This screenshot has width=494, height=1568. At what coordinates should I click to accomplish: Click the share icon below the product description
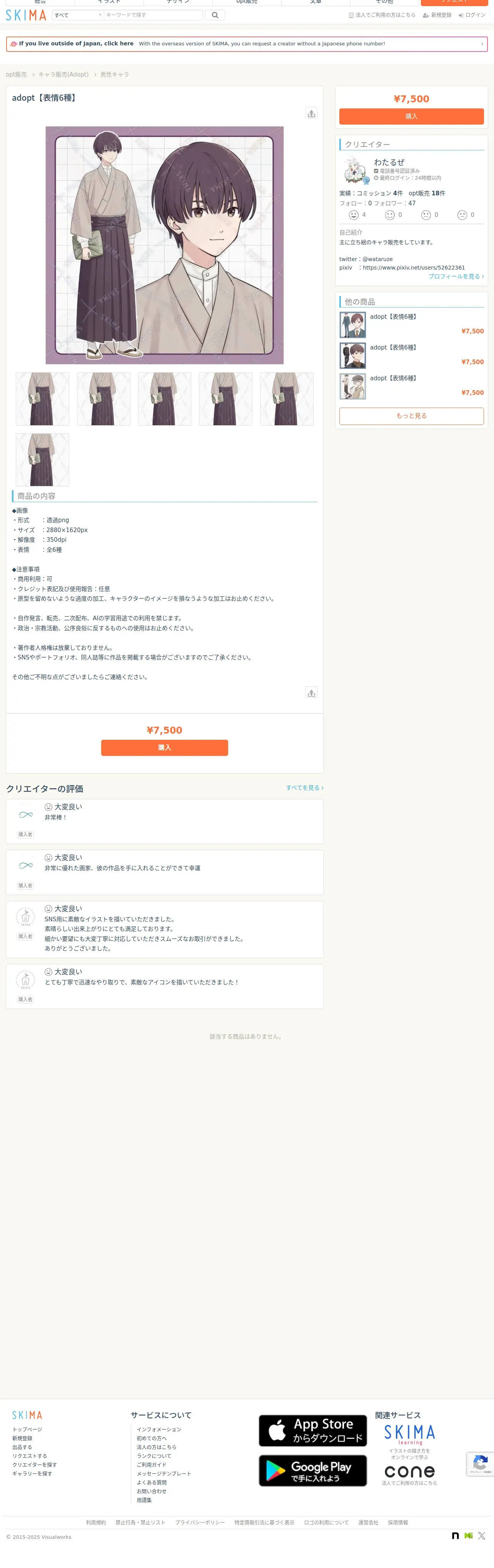[x=311, y=693]
